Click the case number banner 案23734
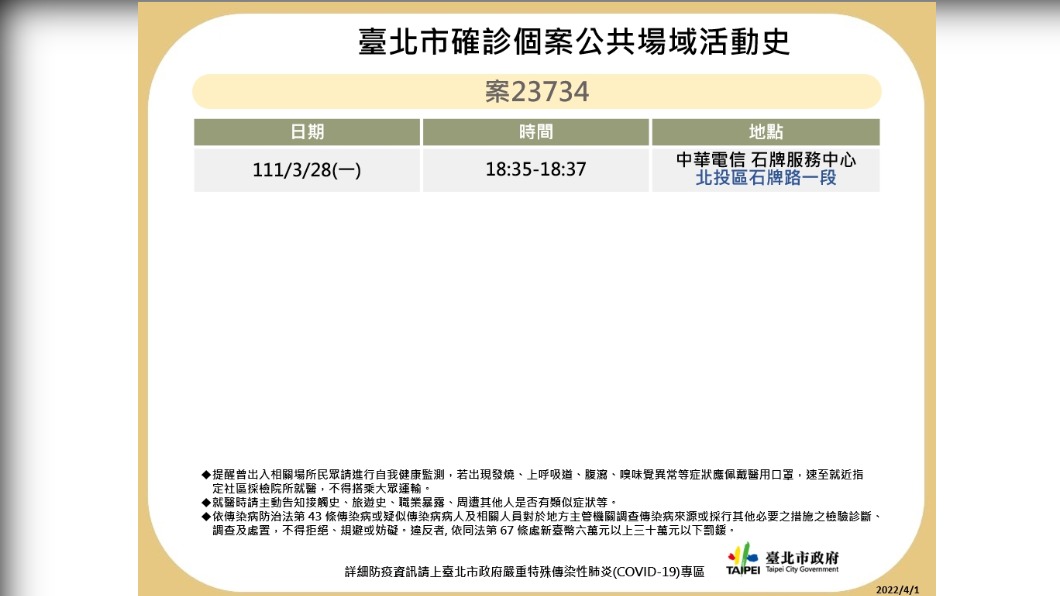Viewport: 1060px width, 596px height. click(537, 91)
